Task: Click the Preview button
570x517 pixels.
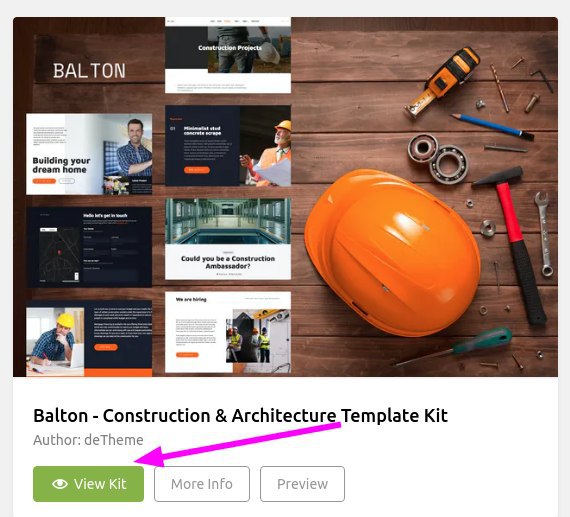Action: pyautogui.click(x=302, y=484)
